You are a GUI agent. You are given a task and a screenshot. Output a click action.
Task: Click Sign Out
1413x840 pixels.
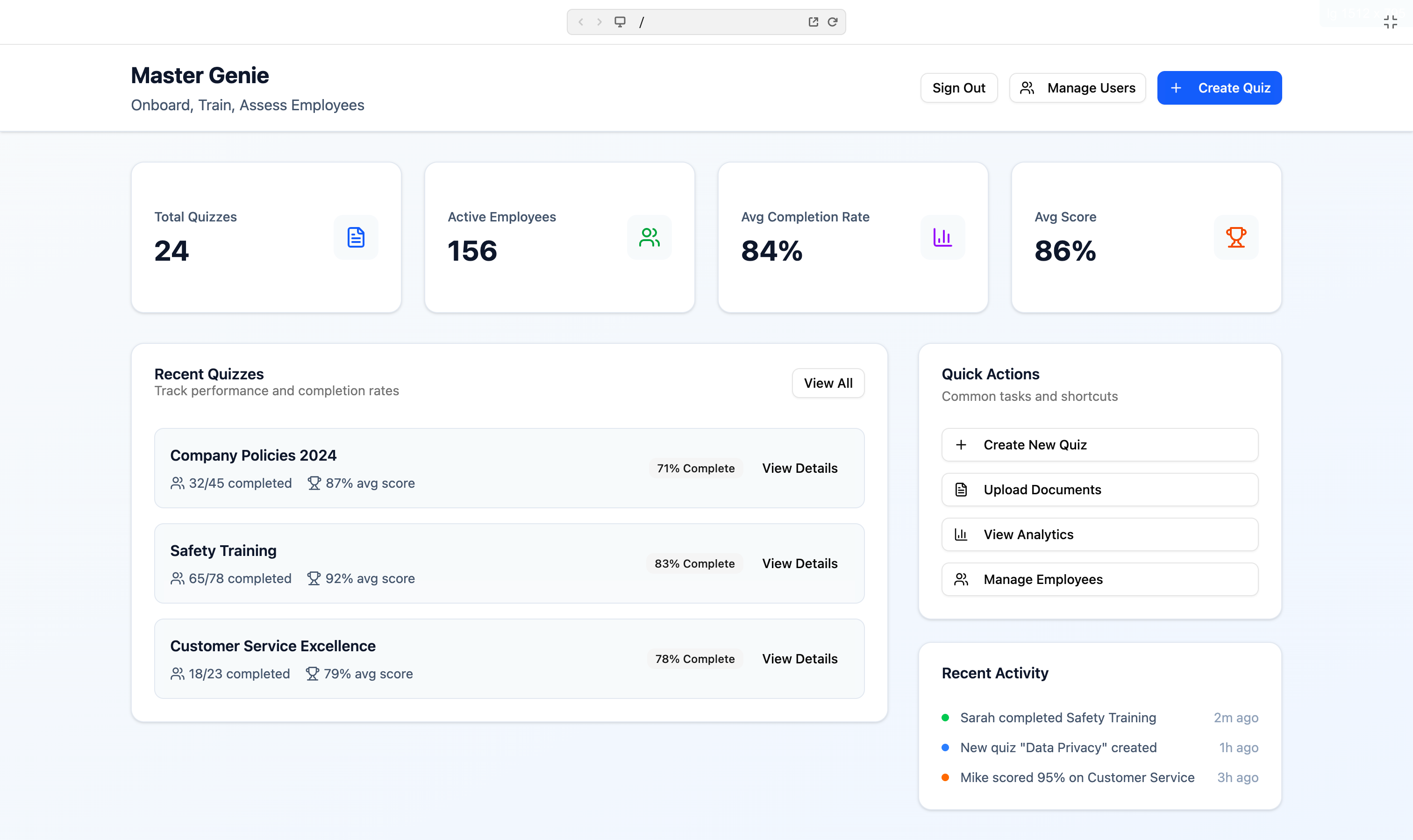(x=959, y=88)
